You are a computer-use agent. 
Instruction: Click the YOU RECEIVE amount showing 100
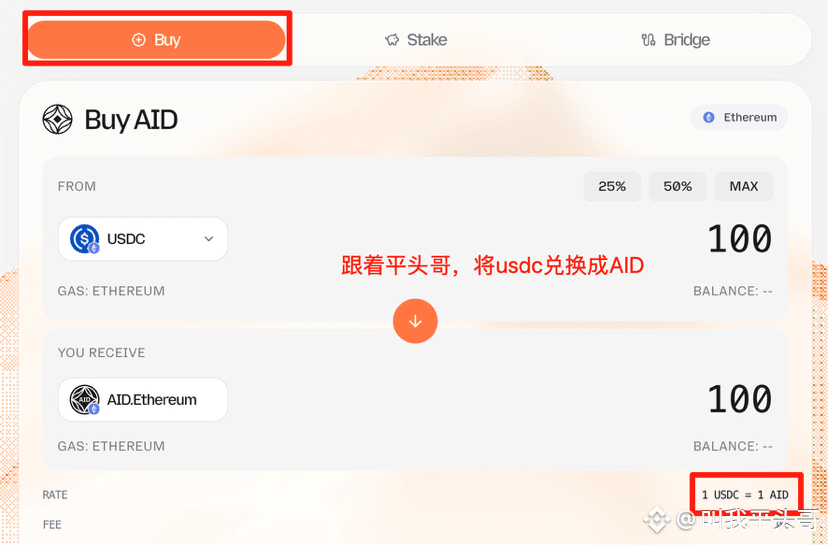(x=739, y=399)
